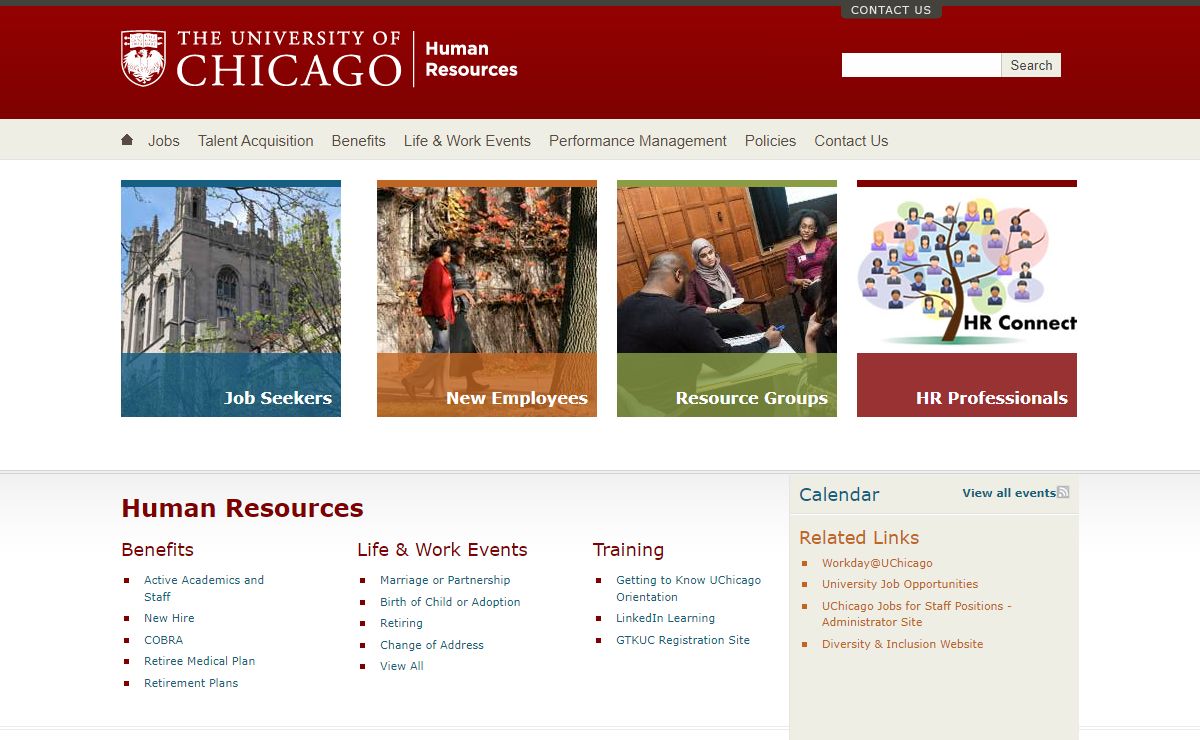
Task: Click the Human Resources header title
Action: (x=471, y=59)
